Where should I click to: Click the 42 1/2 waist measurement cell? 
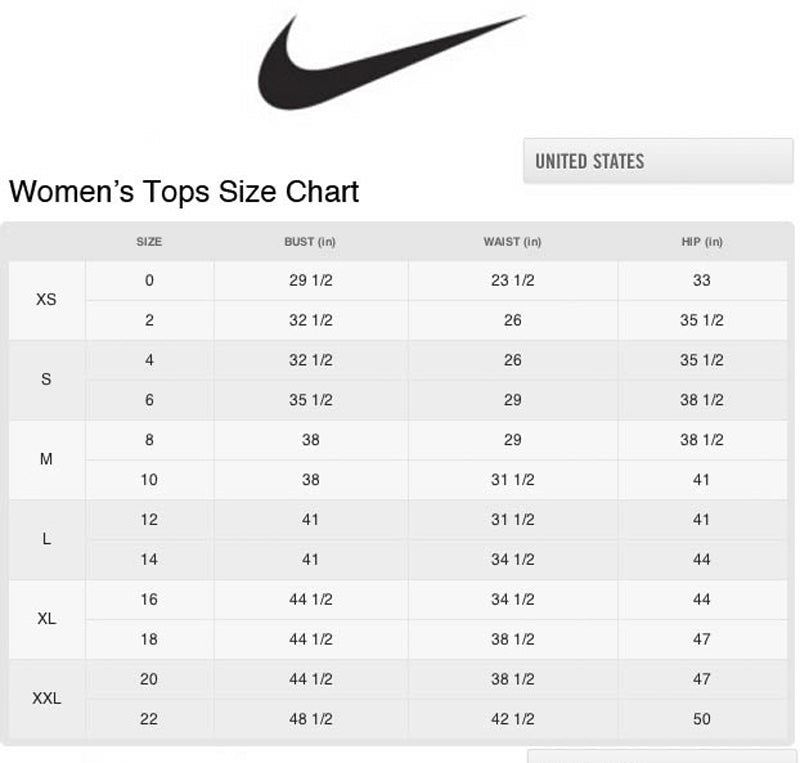click(x=512, y=719)
